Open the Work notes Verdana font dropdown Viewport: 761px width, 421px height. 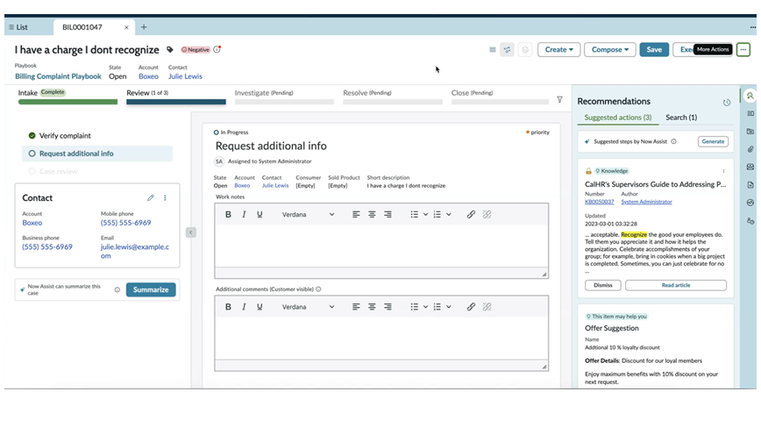(308, 214)
